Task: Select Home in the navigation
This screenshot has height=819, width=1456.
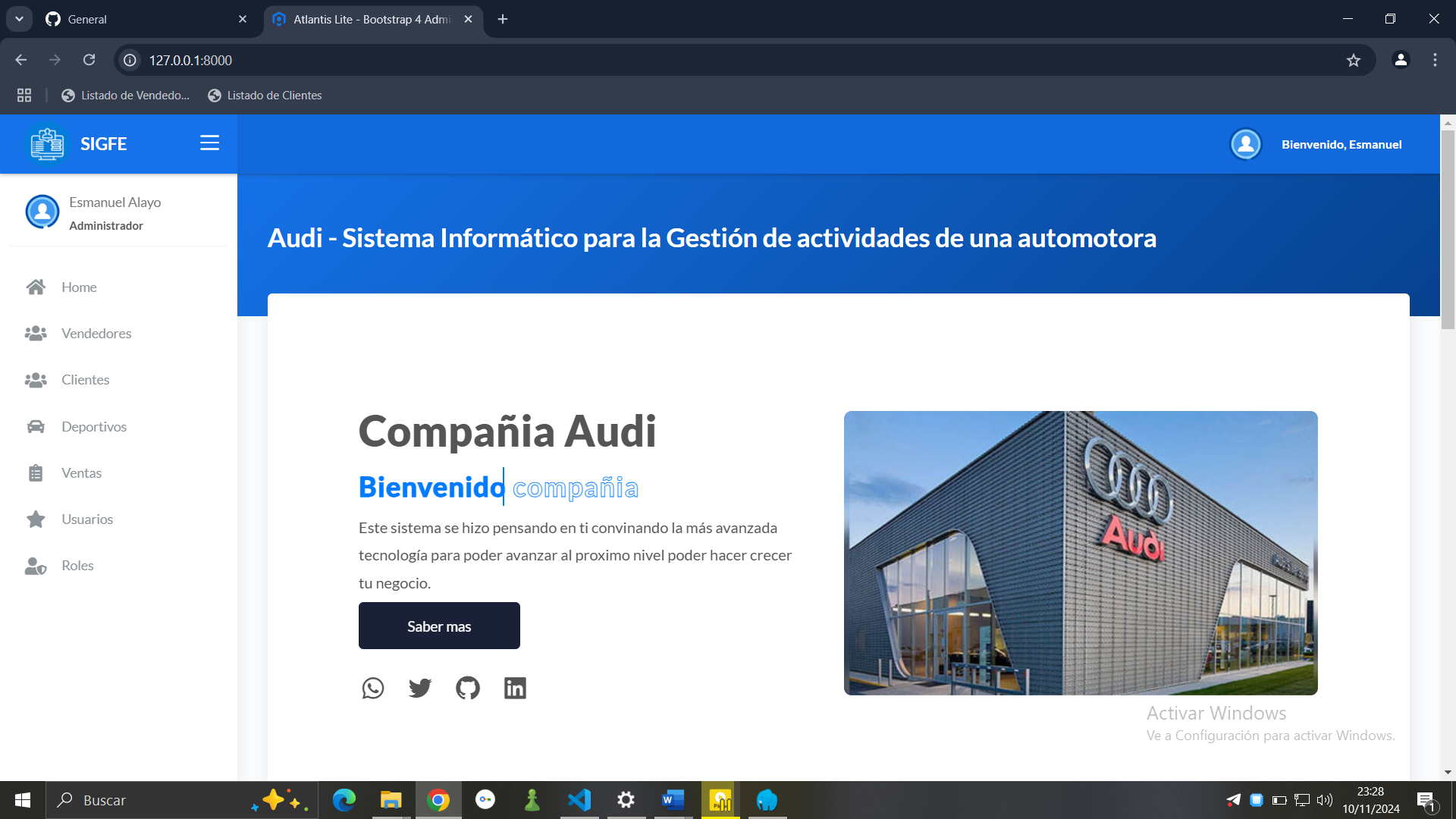Action: tap(78, 287)
